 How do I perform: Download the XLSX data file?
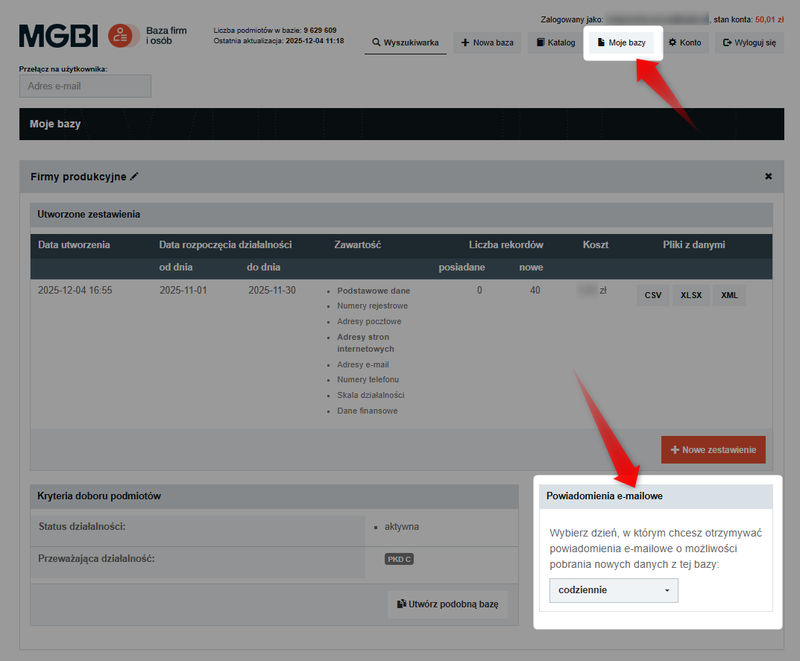coord(691,295)
